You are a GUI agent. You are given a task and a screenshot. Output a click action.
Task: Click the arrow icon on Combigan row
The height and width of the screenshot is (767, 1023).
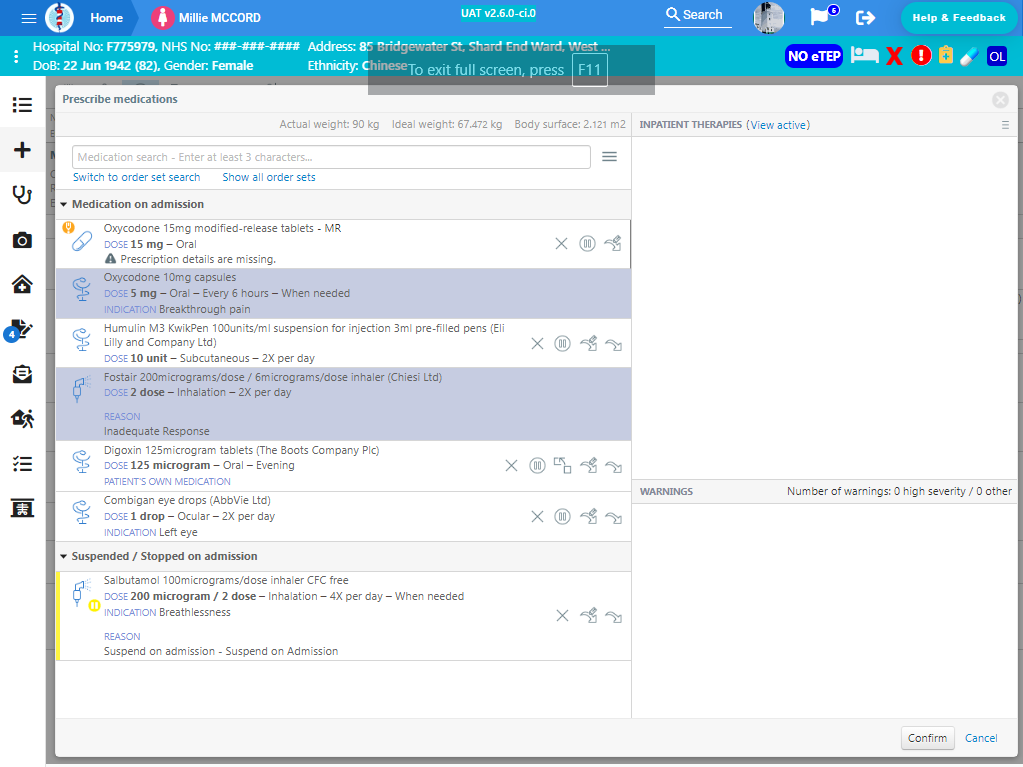point(613,517)
